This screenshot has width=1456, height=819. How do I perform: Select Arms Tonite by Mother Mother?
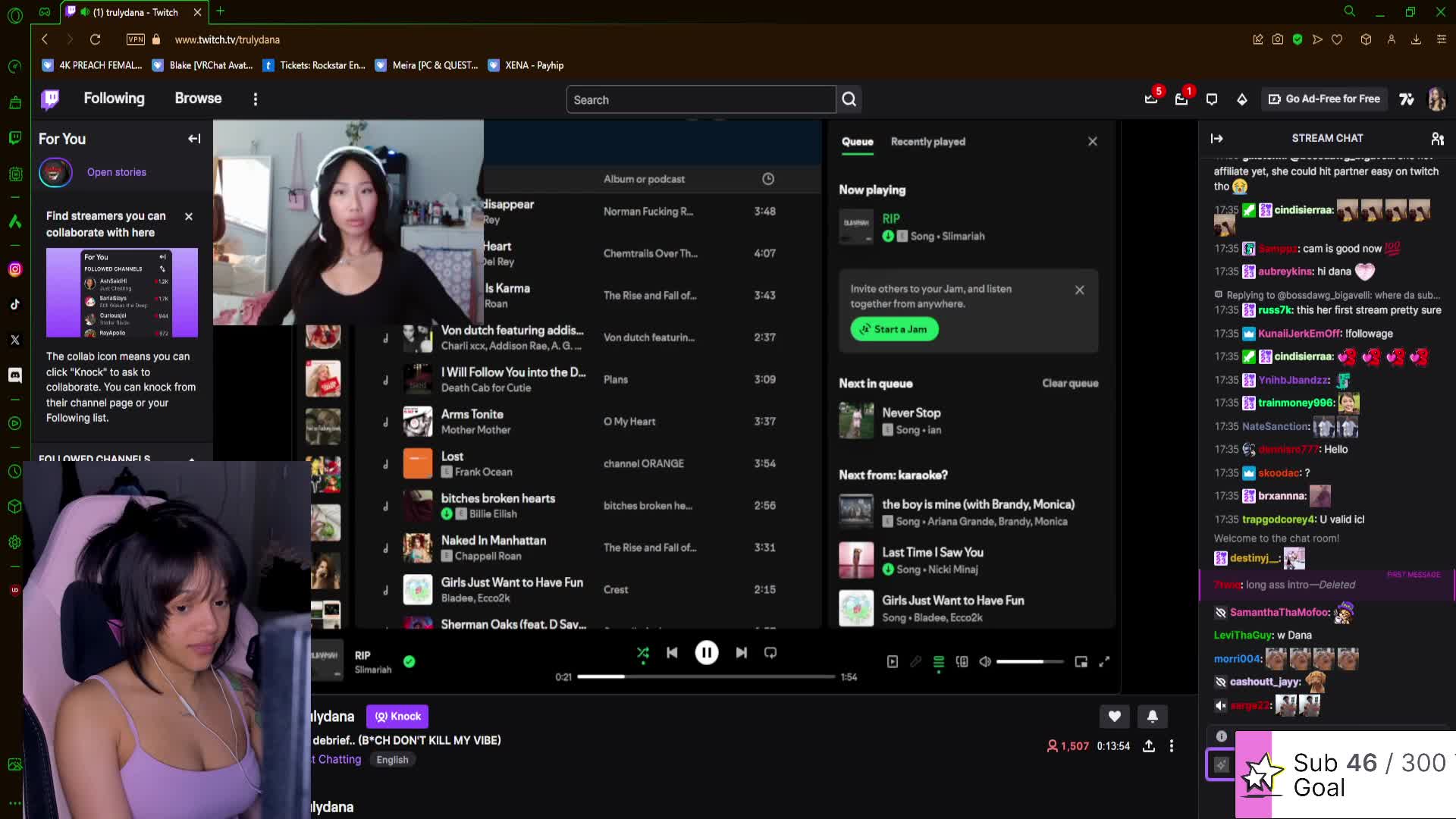pyautogui.click(x=587, y=422)
